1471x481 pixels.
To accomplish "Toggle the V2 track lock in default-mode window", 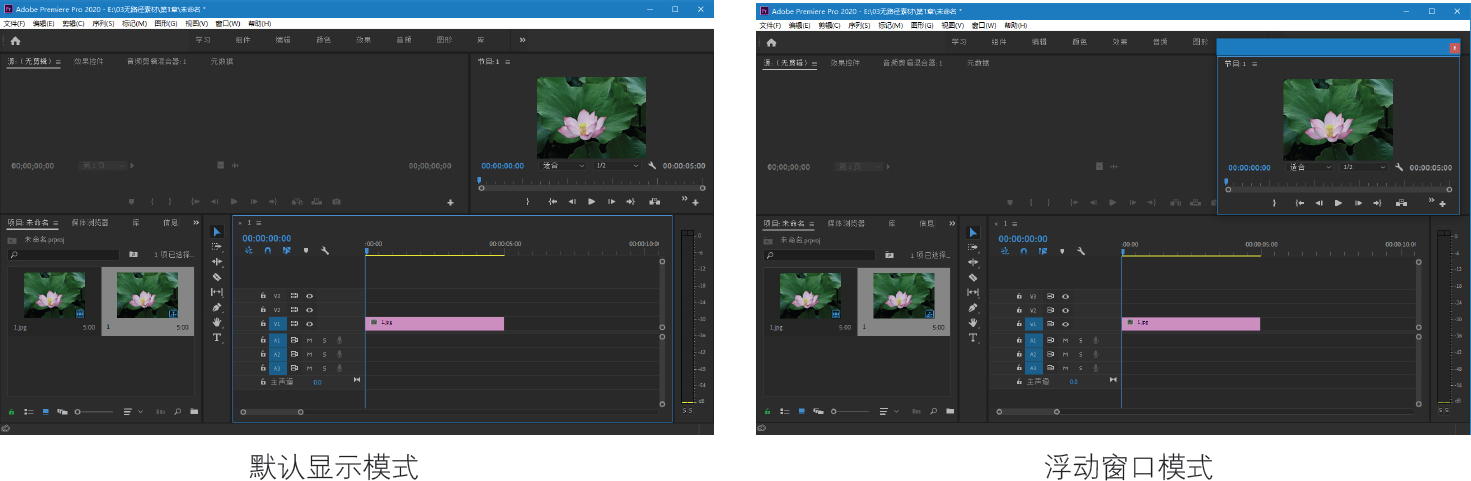I will (263, 310).
